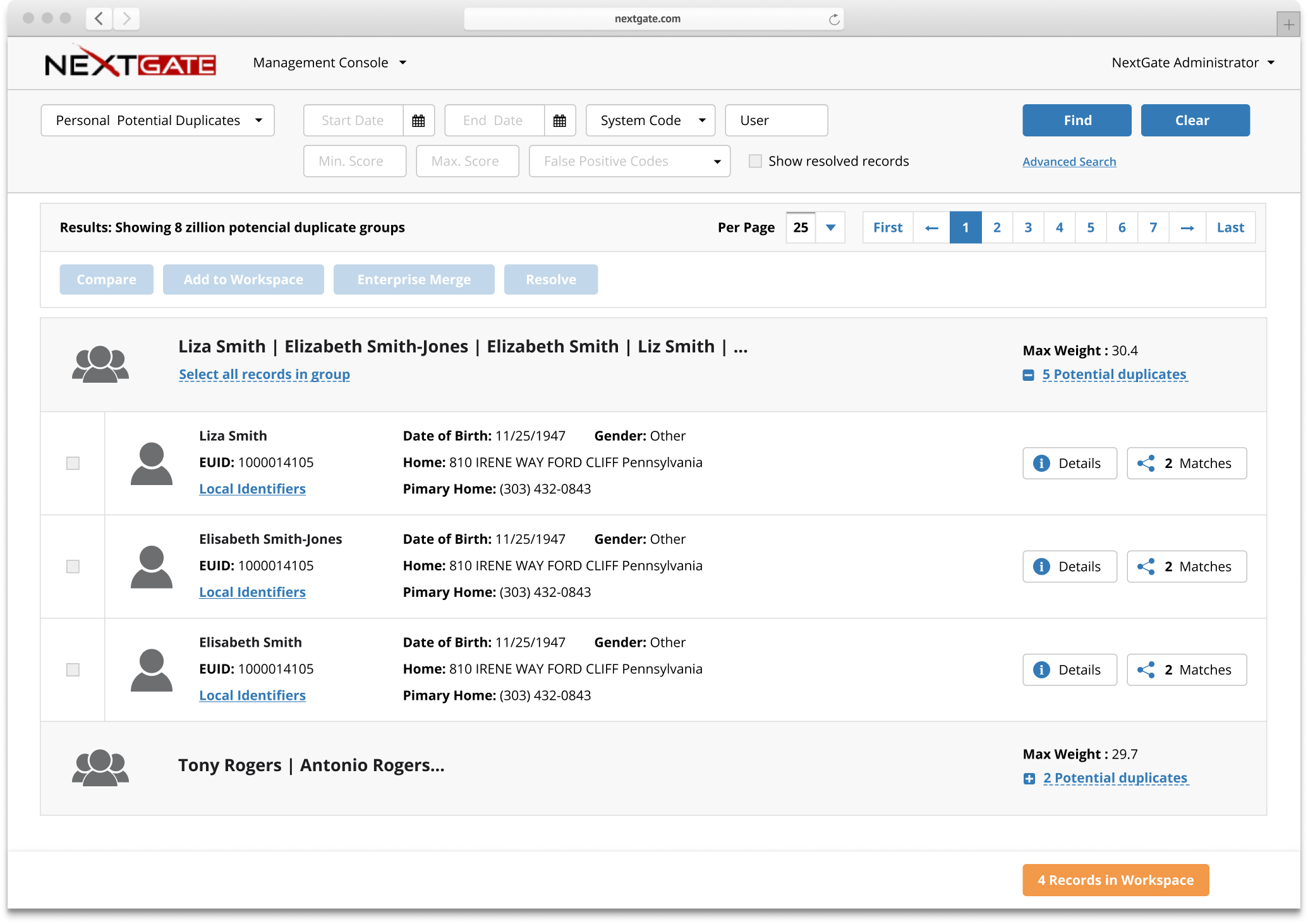Select the Liza Smith record checkbox

[x=73, y=464]
